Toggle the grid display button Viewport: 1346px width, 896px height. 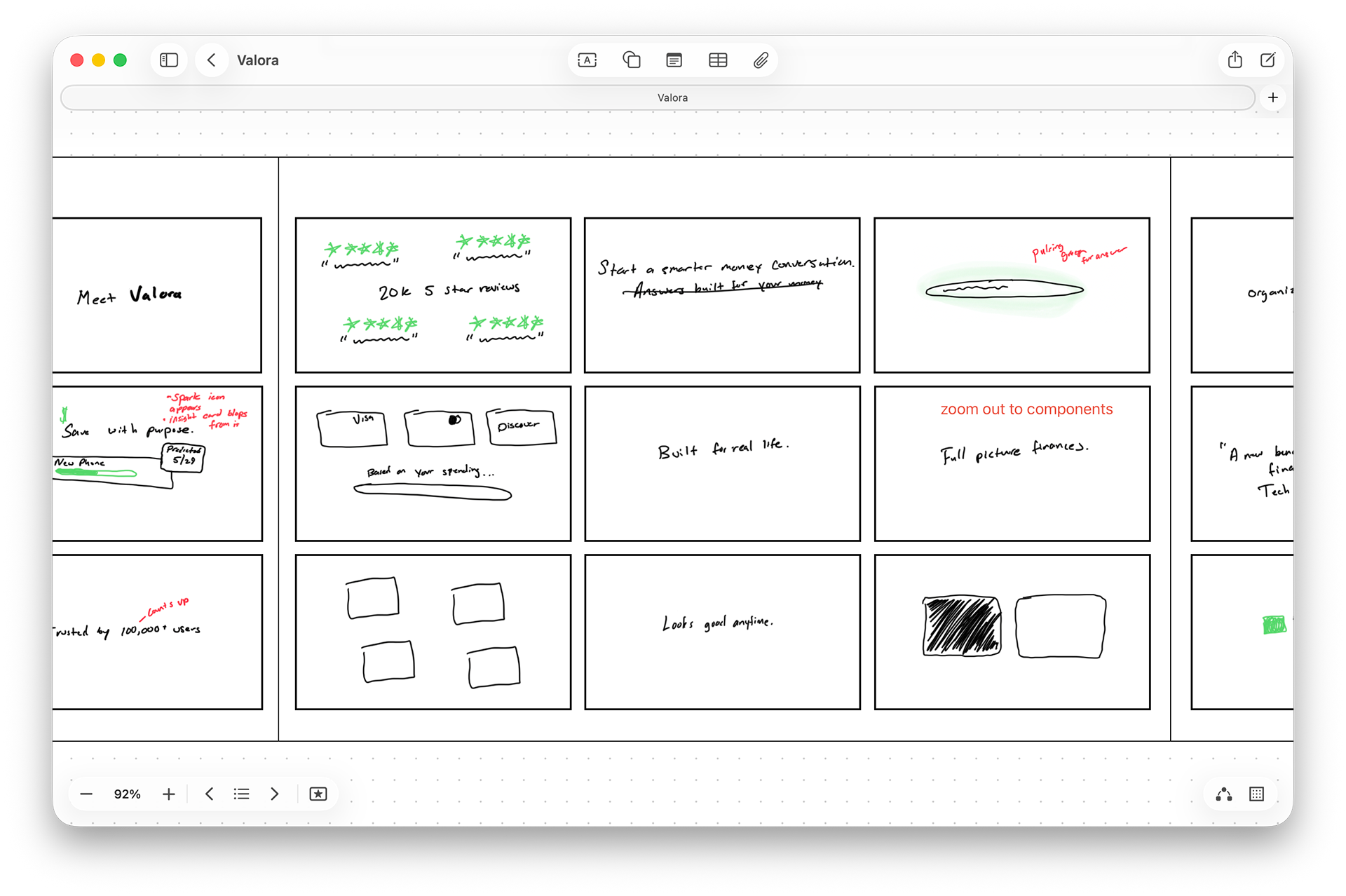1256,794
